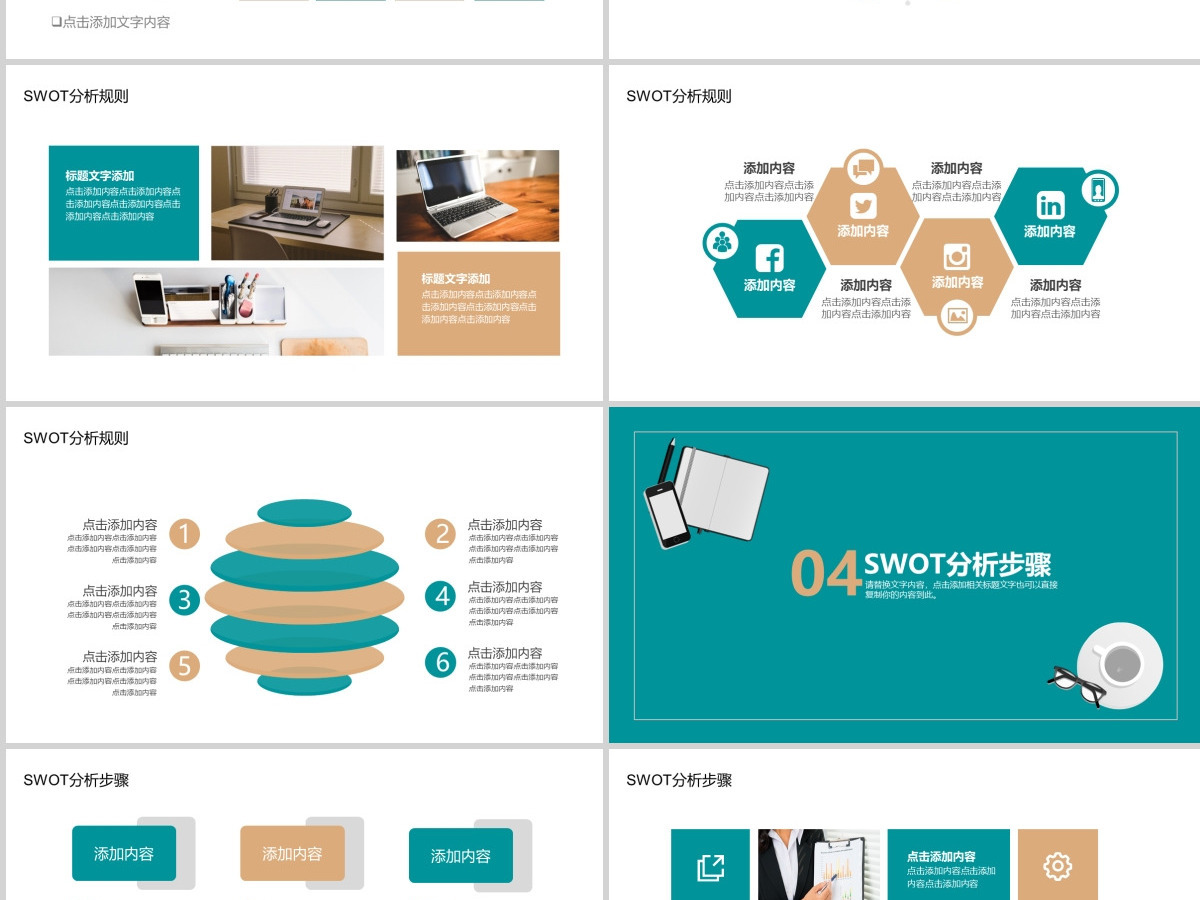Select the 点击添加内容 heading beside number 4
1200x900 pixels.
tap(505, 587)
